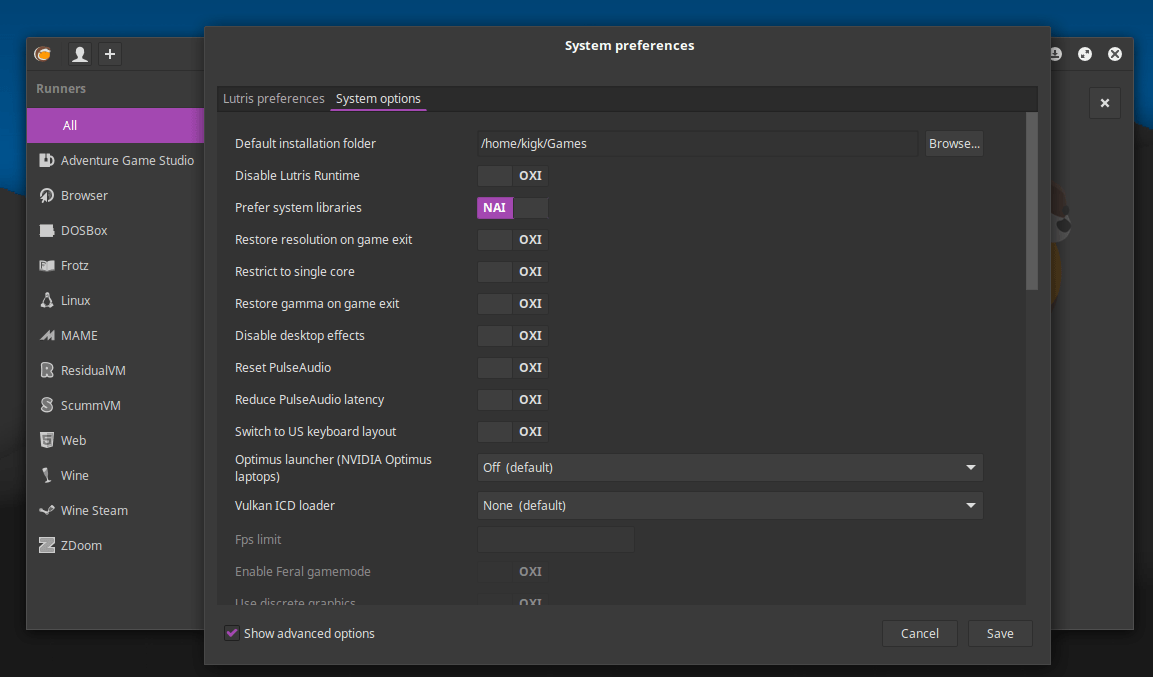Open the Optimus launcher dropdown

[730, 468]
